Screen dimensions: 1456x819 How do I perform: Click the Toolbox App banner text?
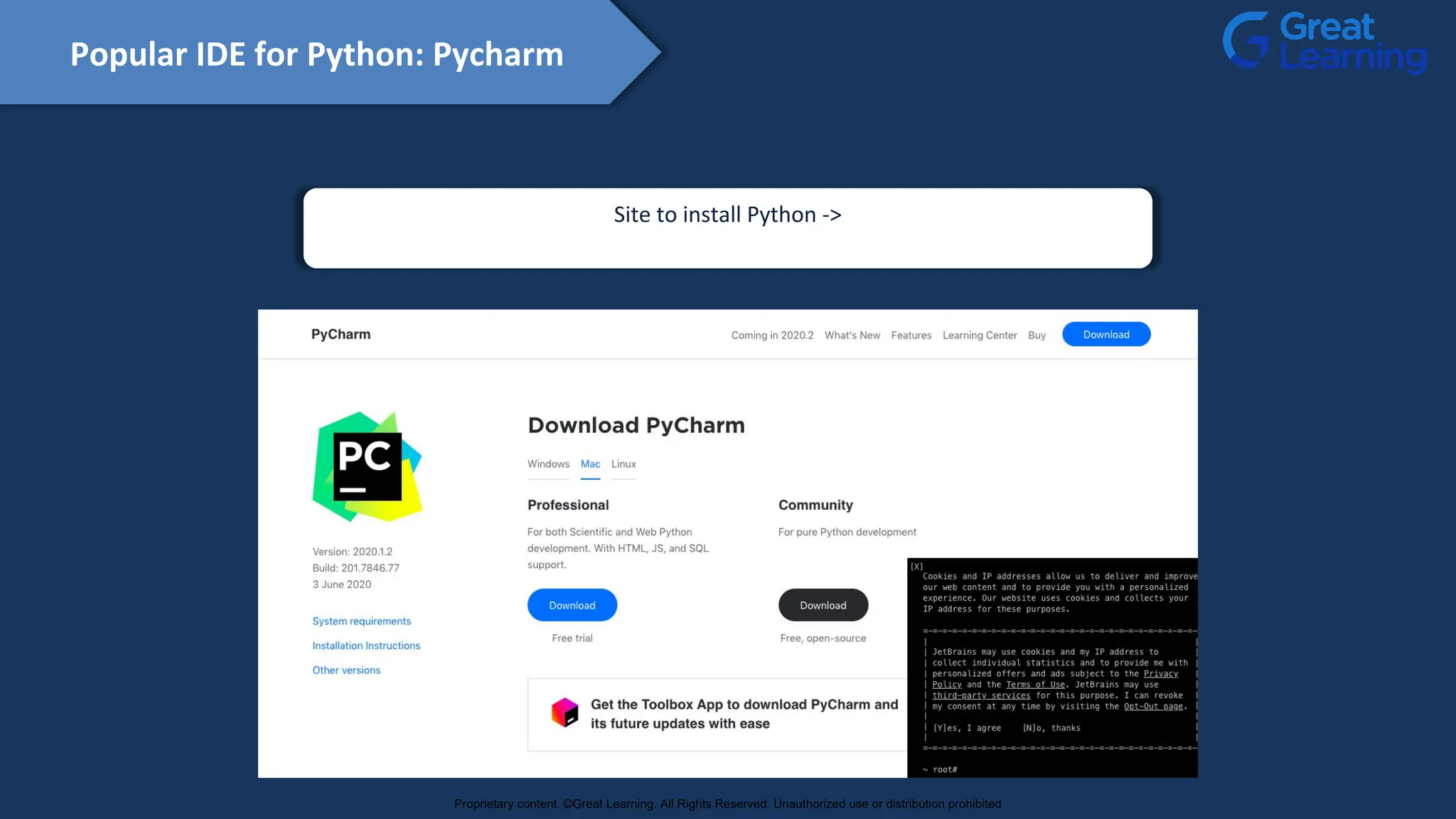[744, 714]
